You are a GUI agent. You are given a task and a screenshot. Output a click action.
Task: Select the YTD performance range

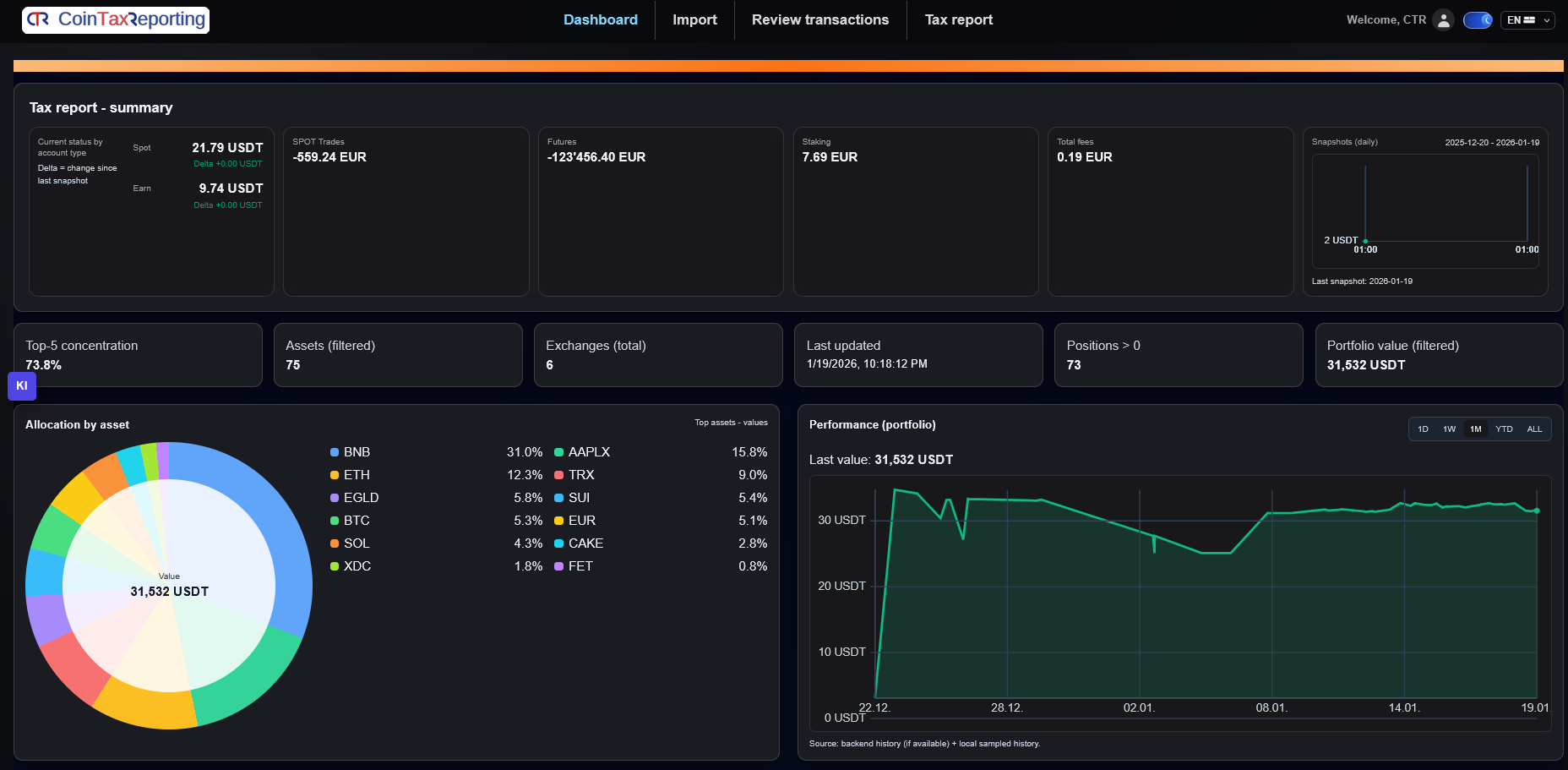pyautogui.click(x=1504, y=429)
